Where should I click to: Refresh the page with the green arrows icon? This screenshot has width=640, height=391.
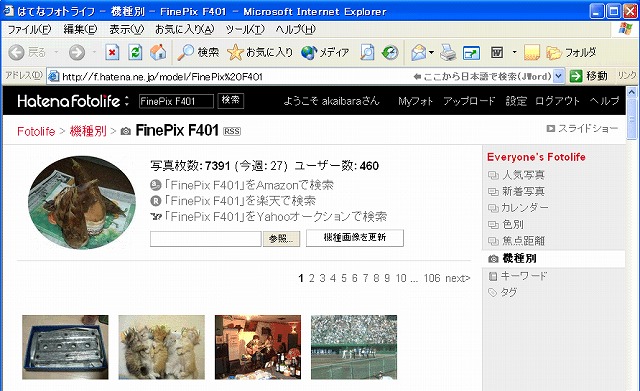click(x=135, y=52)
